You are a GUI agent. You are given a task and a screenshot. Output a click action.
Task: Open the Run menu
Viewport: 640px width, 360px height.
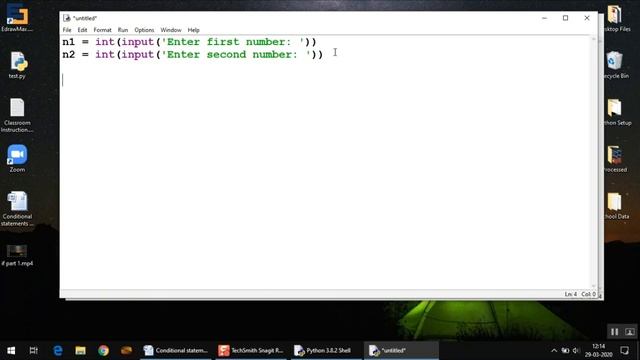click(123, 30)
